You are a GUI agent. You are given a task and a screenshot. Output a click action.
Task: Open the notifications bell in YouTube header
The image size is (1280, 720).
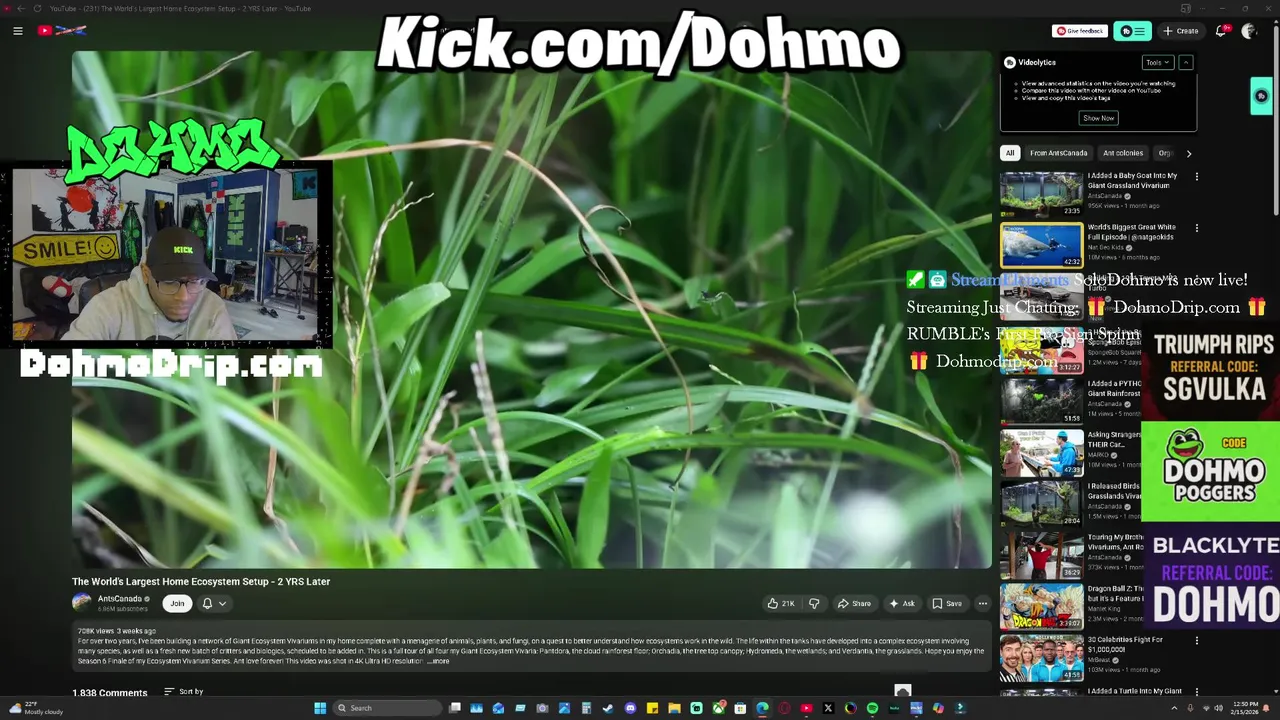tap(1221, 31)
